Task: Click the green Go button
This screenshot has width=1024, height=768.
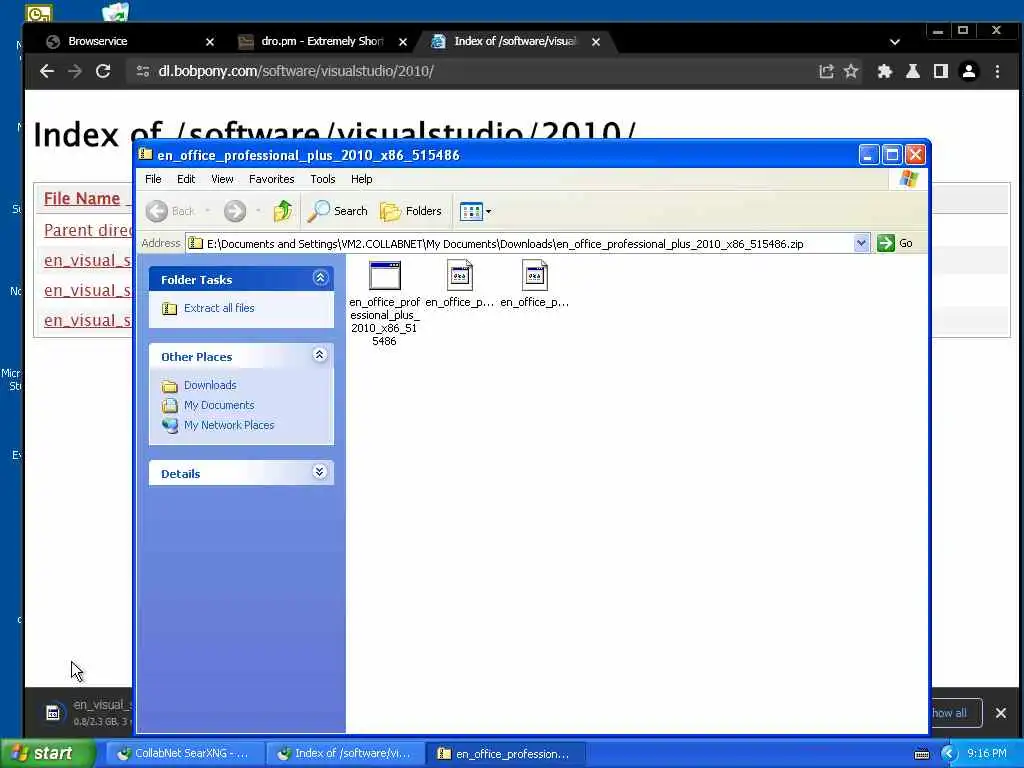Action: (x=895, y=244)
